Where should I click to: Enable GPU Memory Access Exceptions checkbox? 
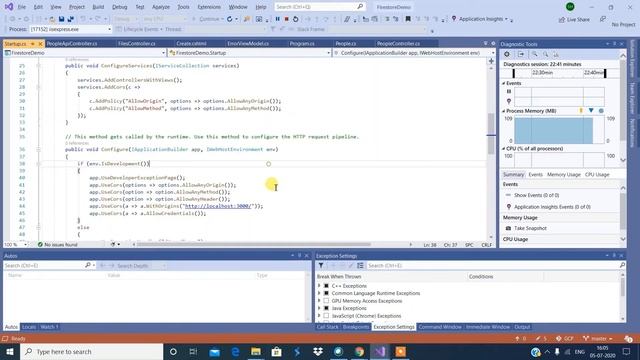[x=326, y=301]
